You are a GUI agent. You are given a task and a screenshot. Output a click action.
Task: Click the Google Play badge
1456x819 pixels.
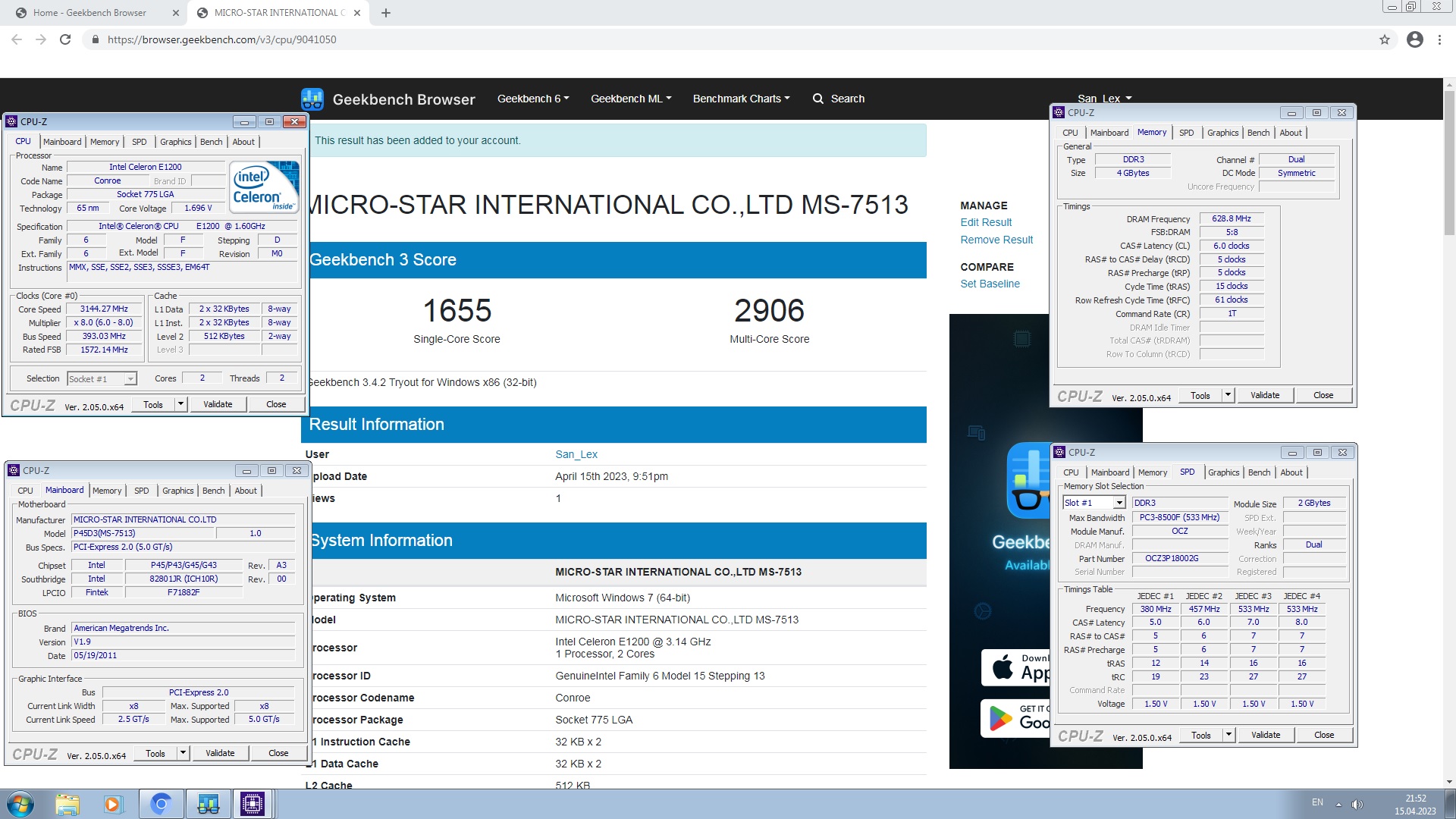click(1015, 717)
